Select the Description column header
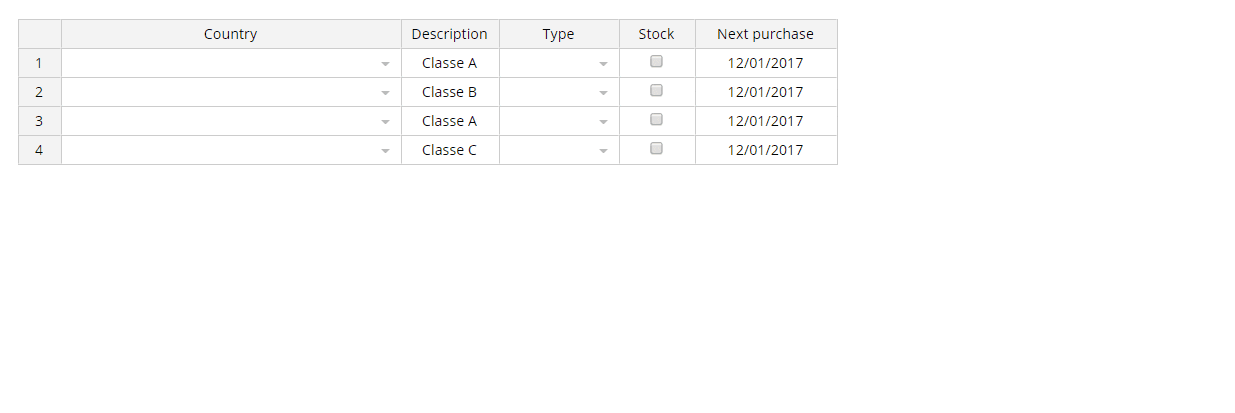This screenshot has height=413, width=1235. tap(450, 34)
